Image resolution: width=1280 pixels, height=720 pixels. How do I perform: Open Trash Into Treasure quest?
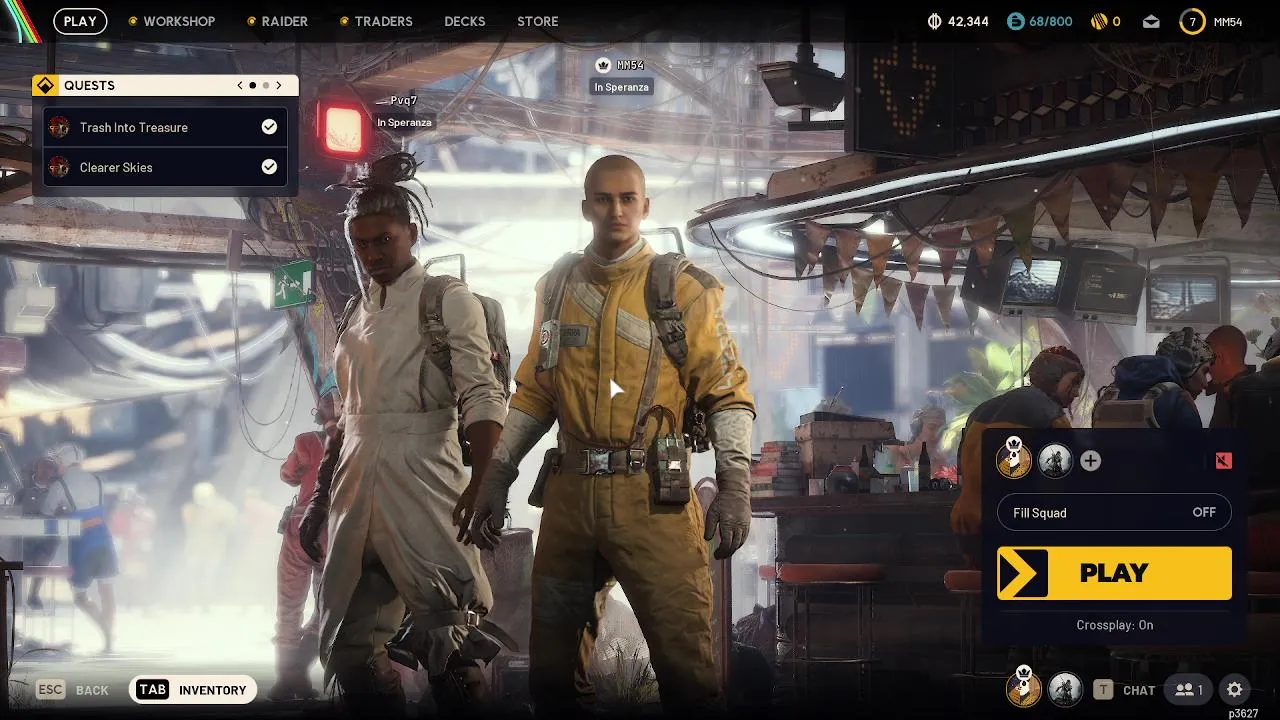[165, 127]
